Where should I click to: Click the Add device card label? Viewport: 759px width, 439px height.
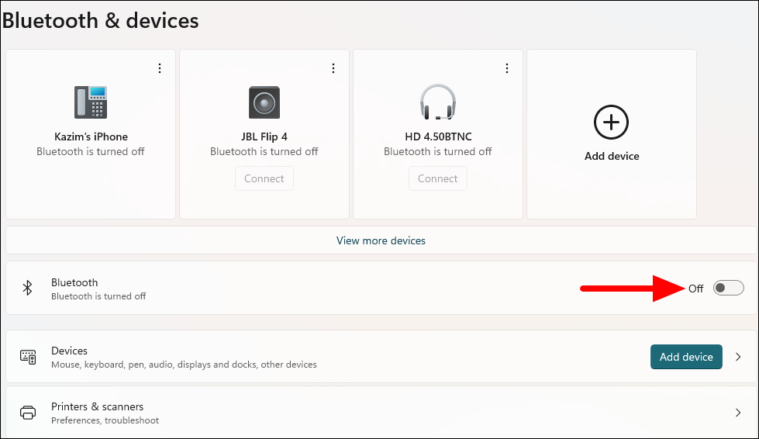point(611,156)
